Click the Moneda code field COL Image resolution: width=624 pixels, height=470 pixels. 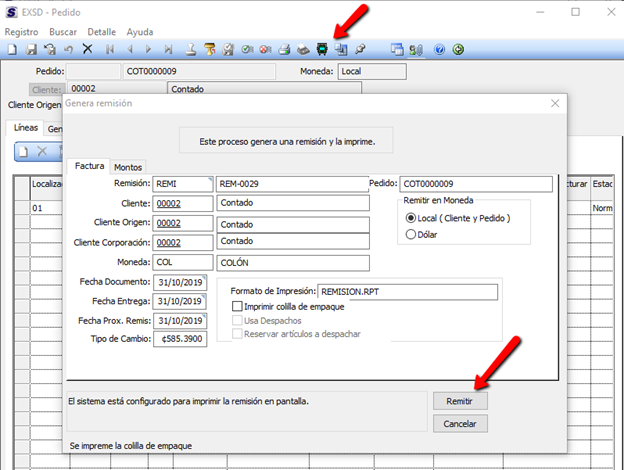click(183, 262)
